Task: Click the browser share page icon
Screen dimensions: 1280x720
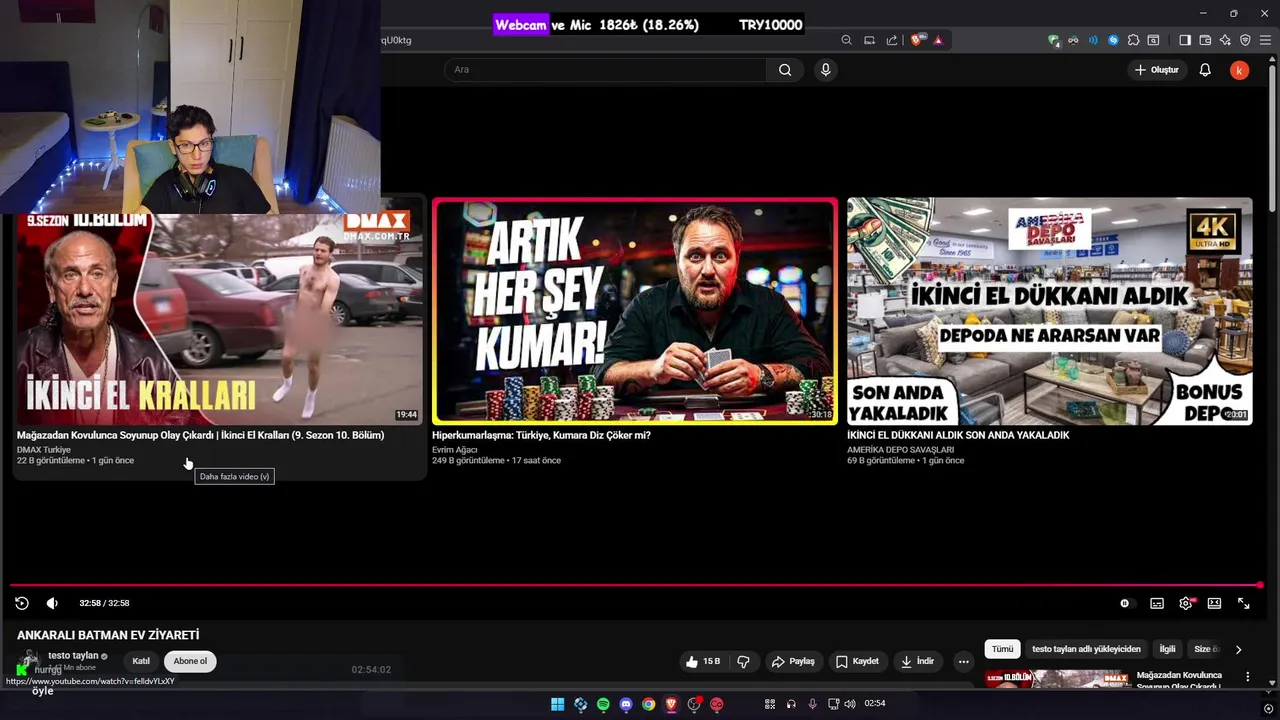Action: [x=892, y=40]
